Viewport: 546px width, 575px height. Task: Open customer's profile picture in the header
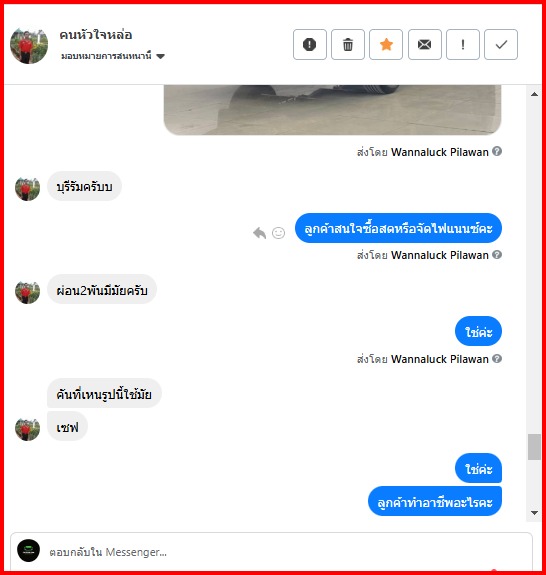coord(29,45)
